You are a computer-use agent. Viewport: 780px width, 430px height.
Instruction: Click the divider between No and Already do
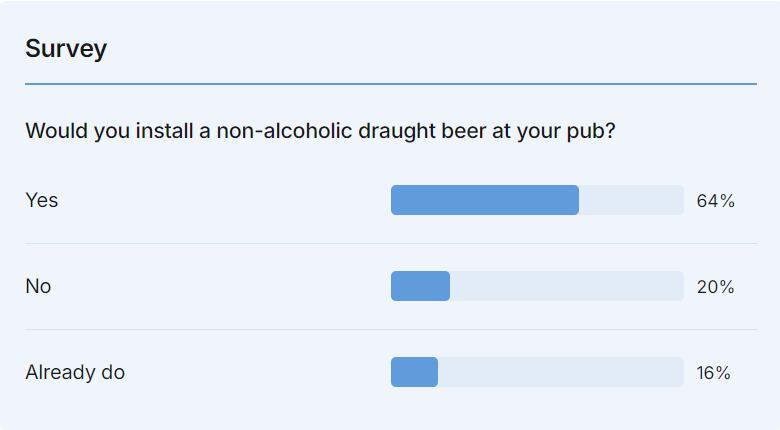click(x=390, y=329)
